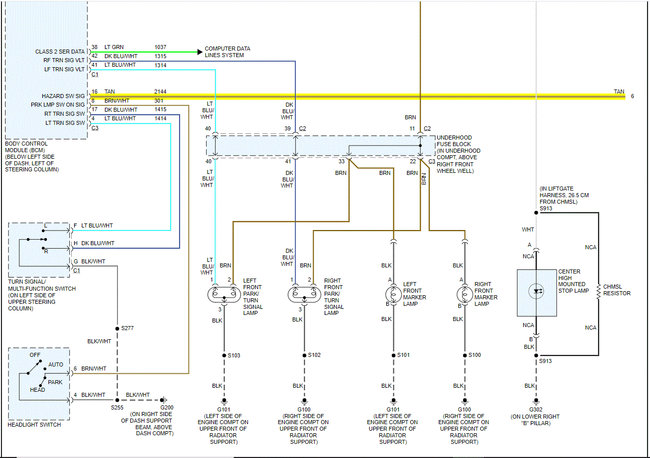Click the S101 splice dot

tap(393, 355)
